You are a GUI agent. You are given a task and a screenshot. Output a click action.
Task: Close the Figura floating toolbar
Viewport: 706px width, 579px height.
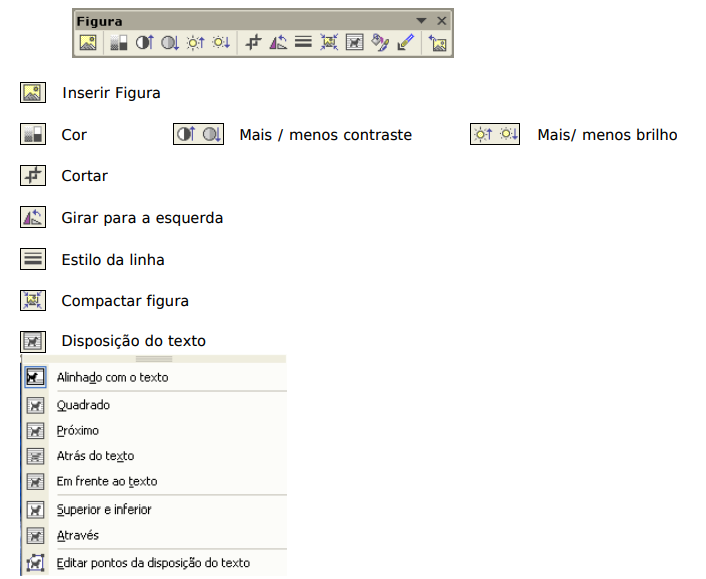[x=441, y=20]
